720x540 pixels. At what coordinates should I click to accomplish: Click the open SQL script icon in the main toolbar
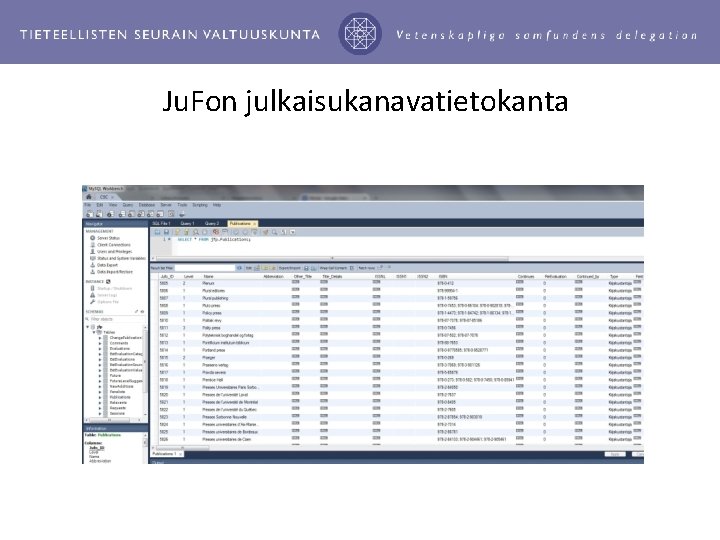[x=99, y=214]
